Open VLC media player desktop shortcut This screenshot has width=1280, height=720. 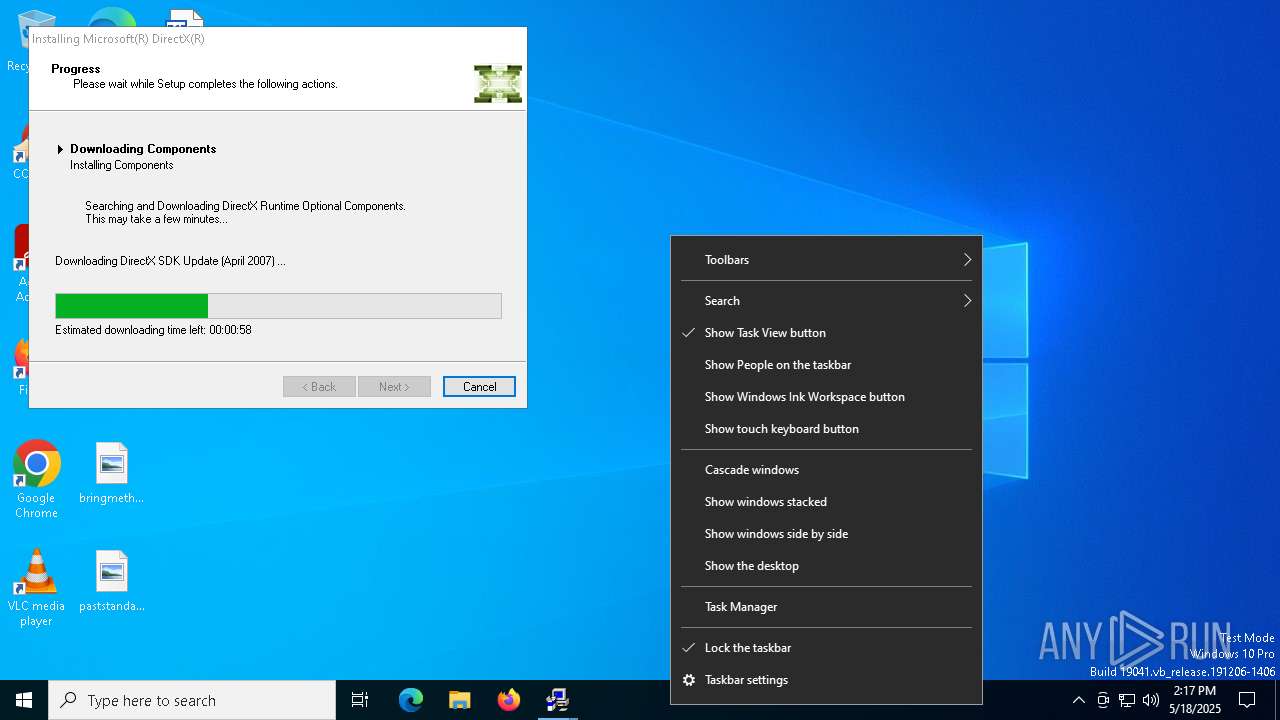pyautogui.click(x=37, y=588)
